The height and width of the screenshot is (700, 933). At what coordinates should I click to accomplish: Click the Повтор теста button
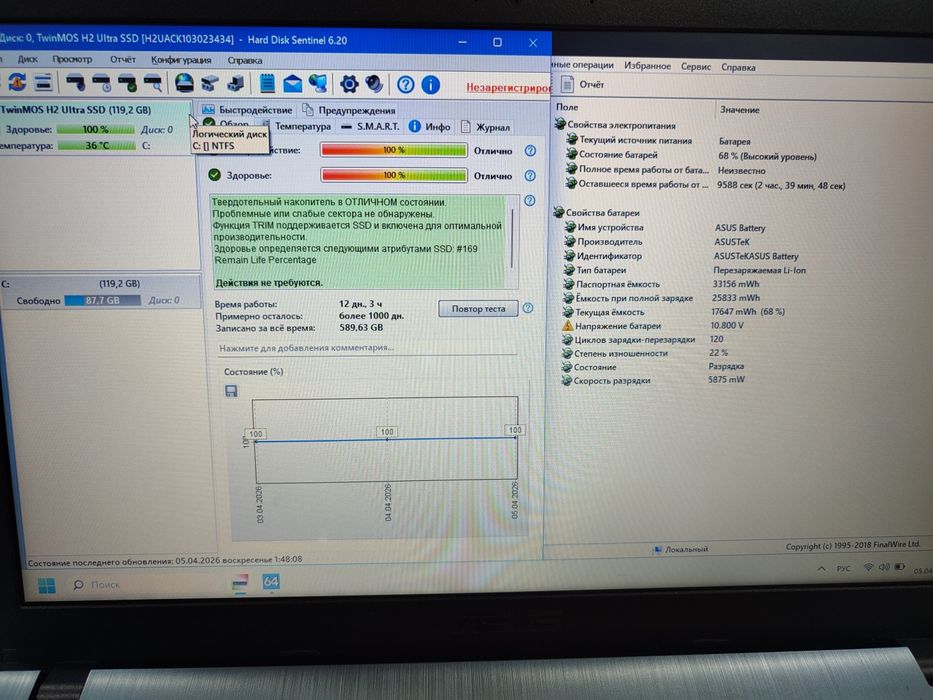tap(478, 308)
